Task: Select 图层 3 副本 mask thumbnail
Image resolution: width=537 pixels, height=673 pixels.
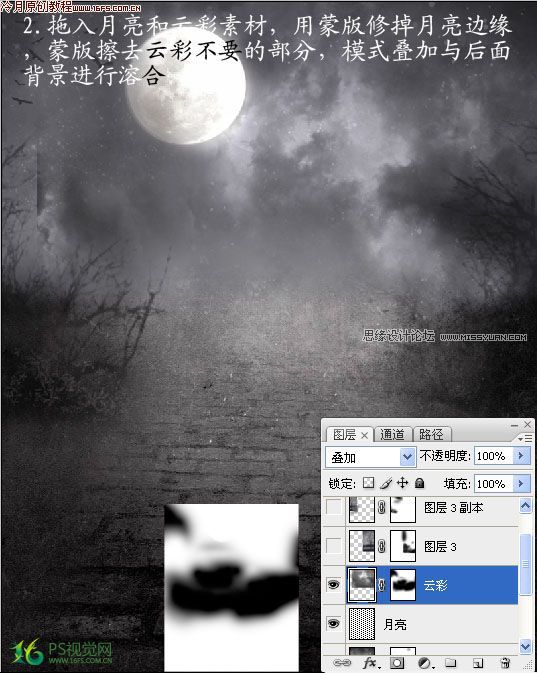Action: [x=403, y=509]
